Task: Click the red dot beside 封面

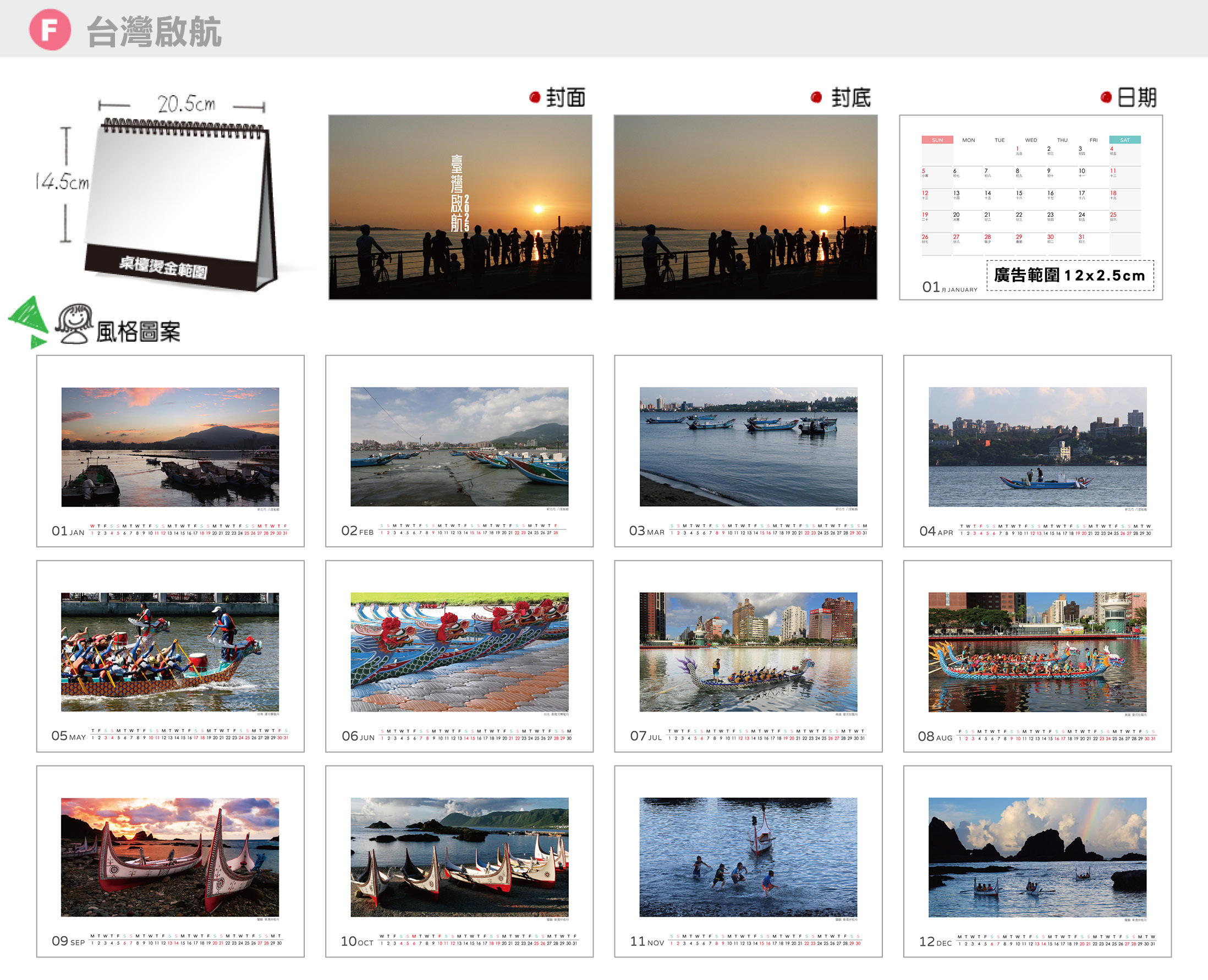Action: click(x=535, y=97)
